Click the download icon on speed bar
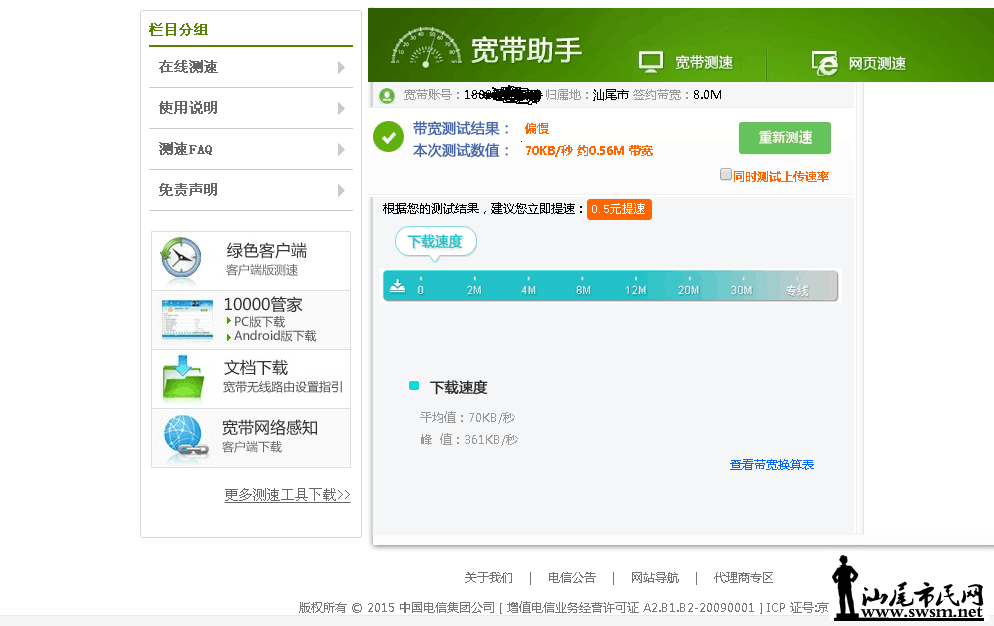The height and width of the screenshot is (626, 994). tap(397, 285)
